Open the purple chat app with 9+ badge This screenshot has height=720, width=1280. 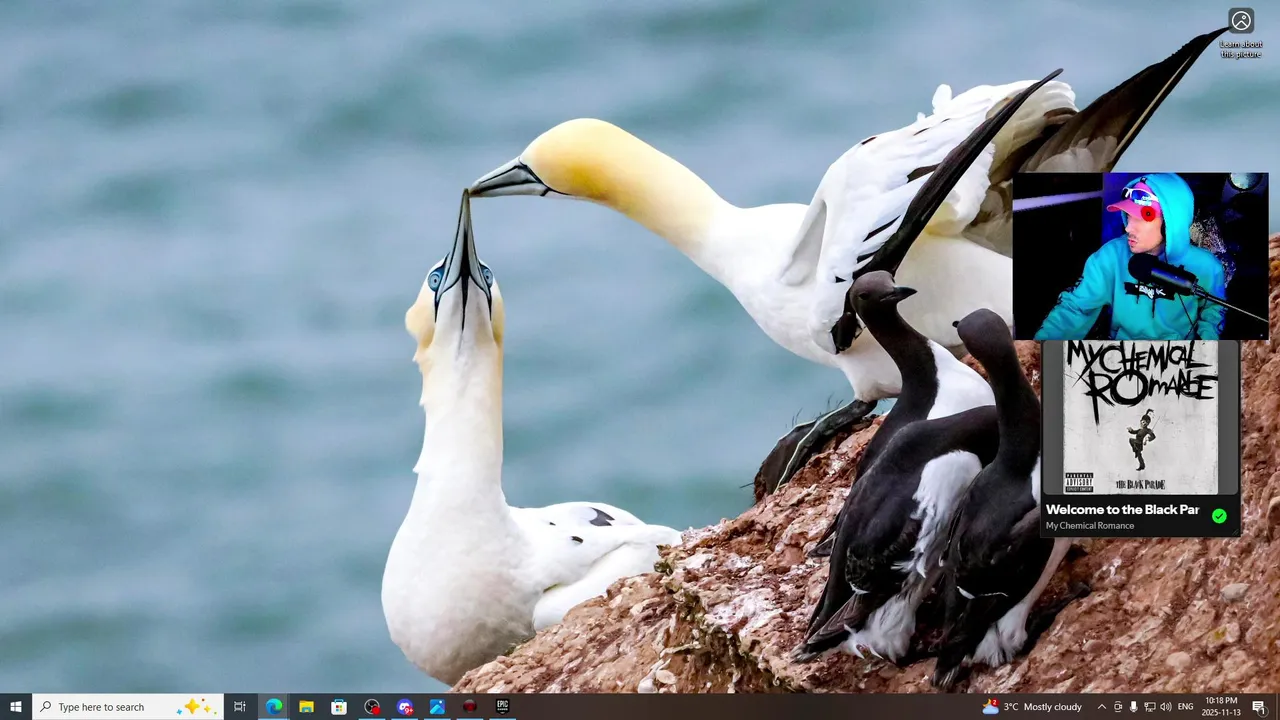click(404, 707)
